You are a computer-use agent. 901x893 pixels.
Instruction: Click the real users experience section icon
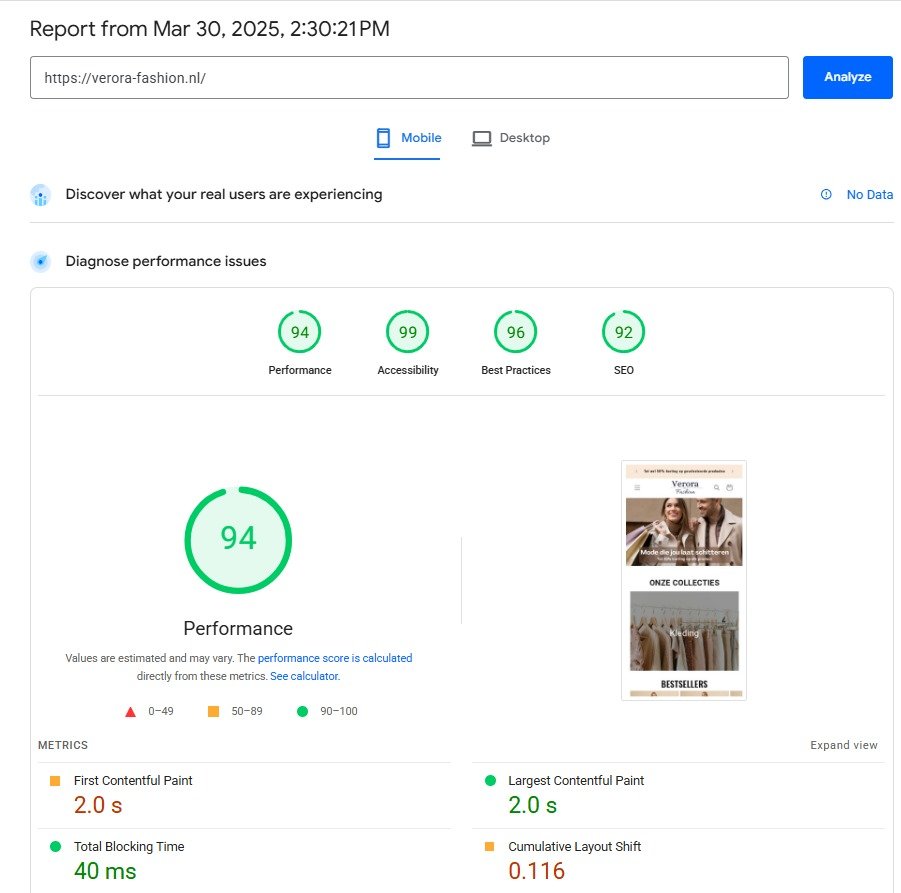coord(40,195)
